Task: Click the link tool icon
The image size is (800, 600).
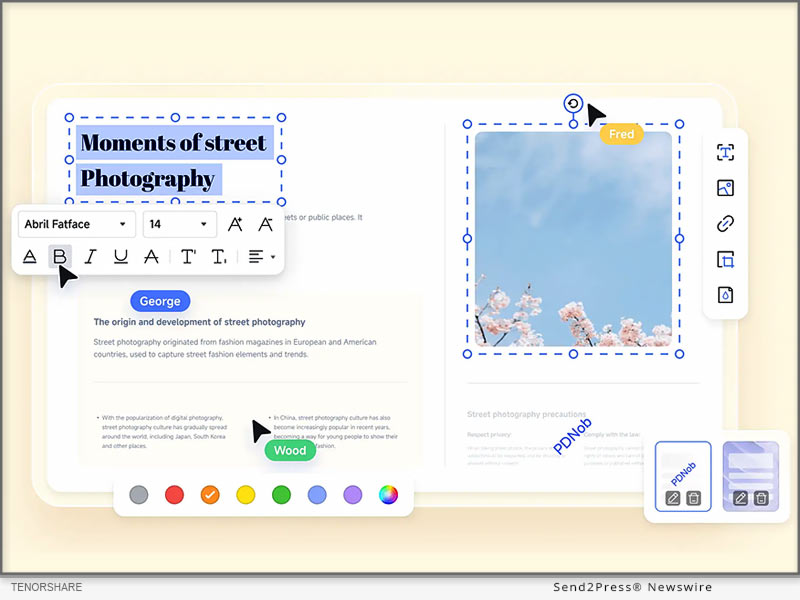Action: click(726, 224)
